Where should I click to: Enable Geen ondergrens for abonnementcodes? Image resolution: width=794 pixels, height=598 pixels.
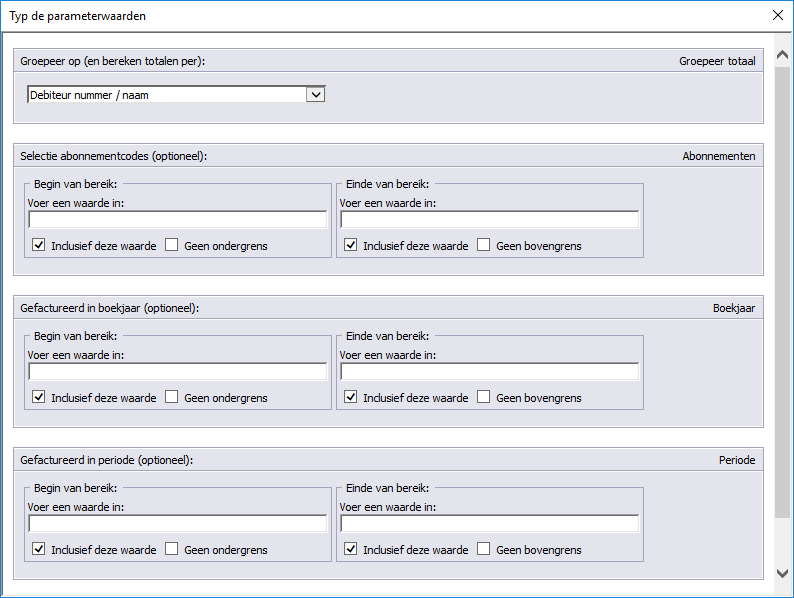tap(172, 245)
